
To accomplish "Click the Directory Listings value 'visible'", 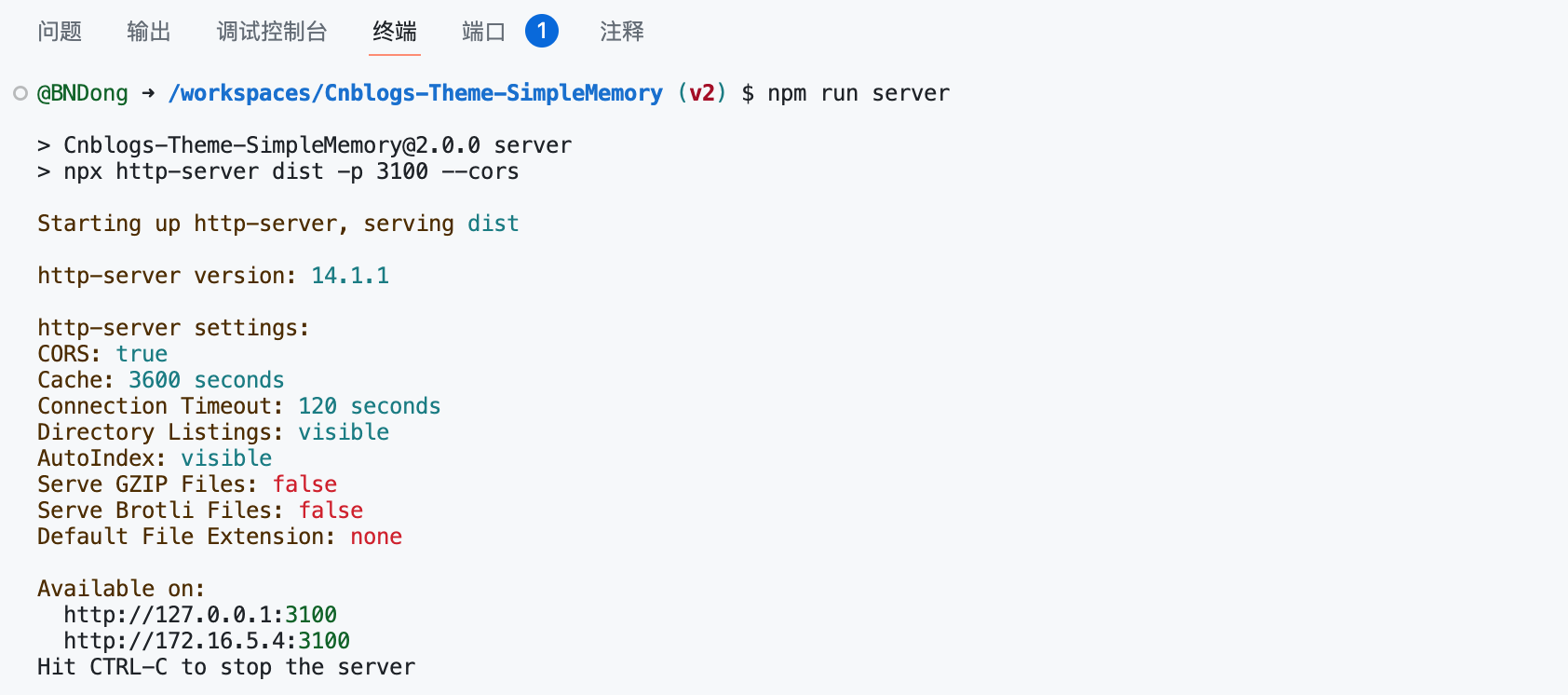I will click(x=344, y=432).
